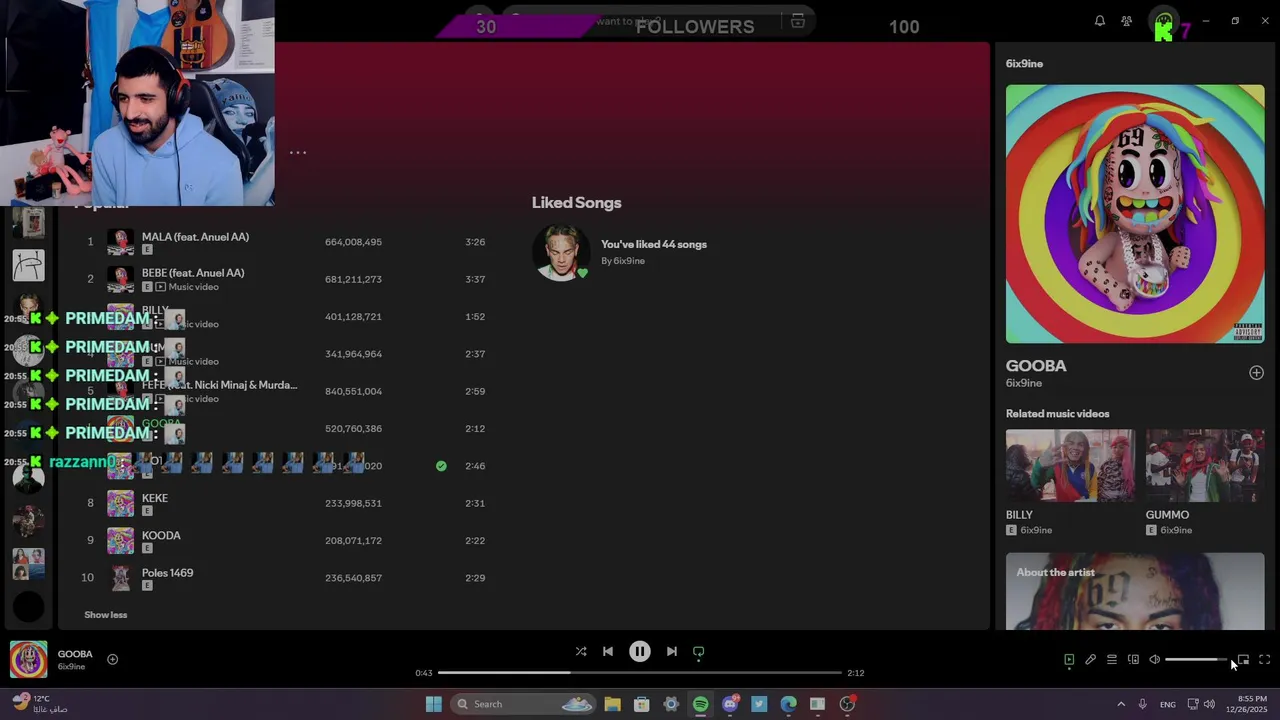Open Microsoft Edge from the taskbar
This screenshot has height=720, width=1280.
pos(789,704)
